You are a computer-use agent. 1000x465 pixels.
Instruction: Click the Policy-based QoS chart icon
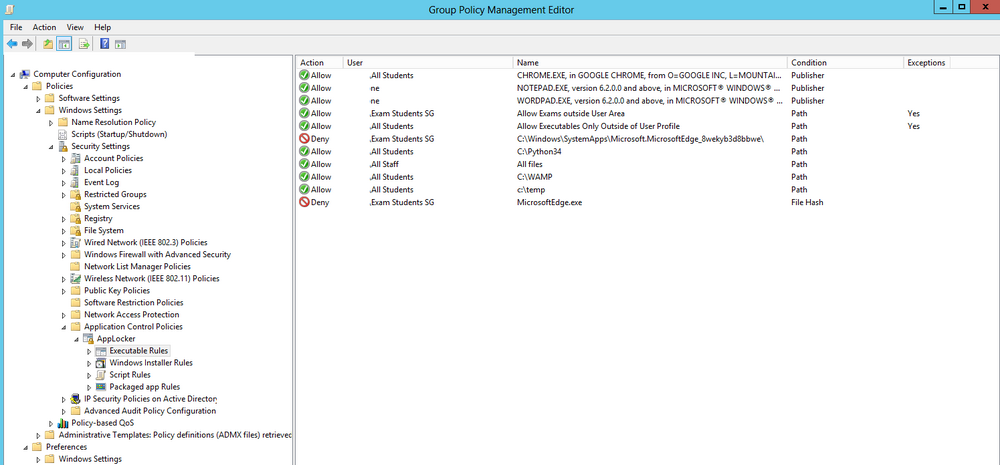tap(63, 423)
